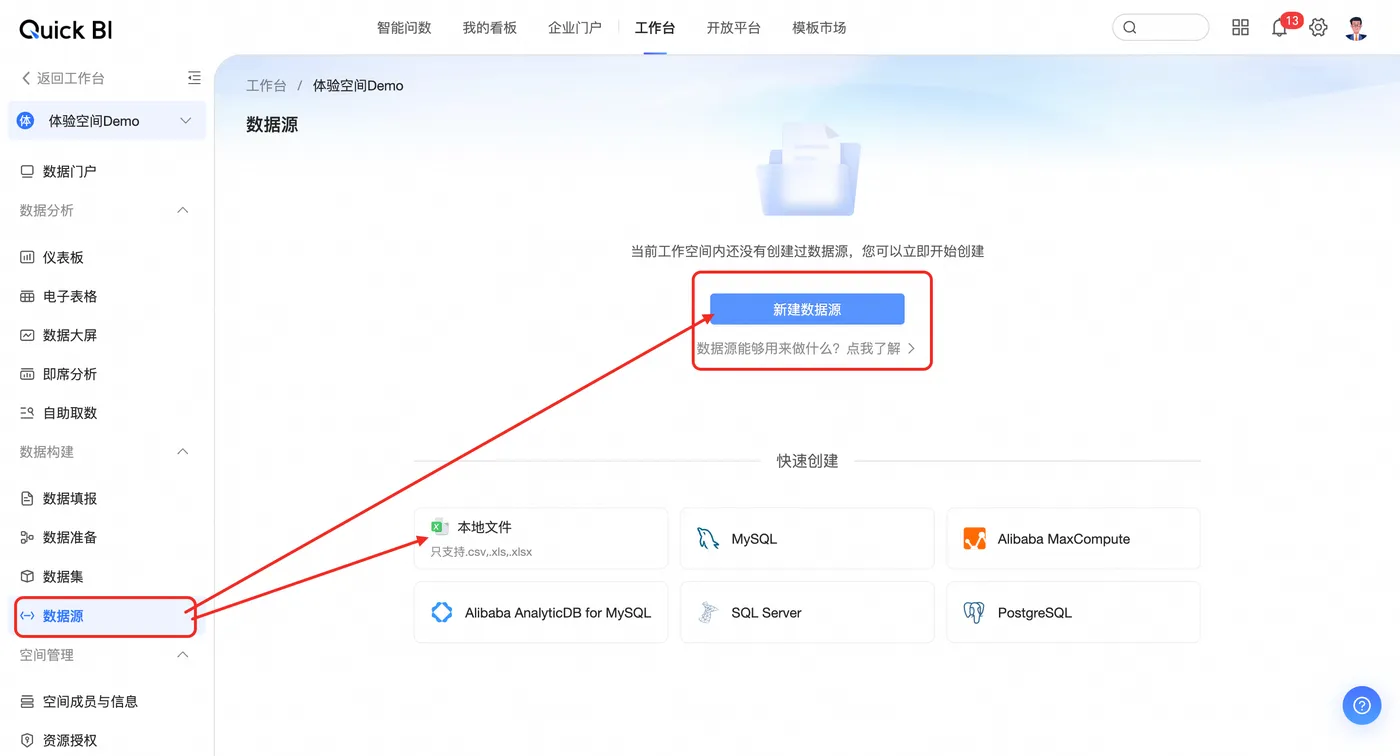1400x756 pixels.
Task: Click in the top search box
Action: 1160,28
